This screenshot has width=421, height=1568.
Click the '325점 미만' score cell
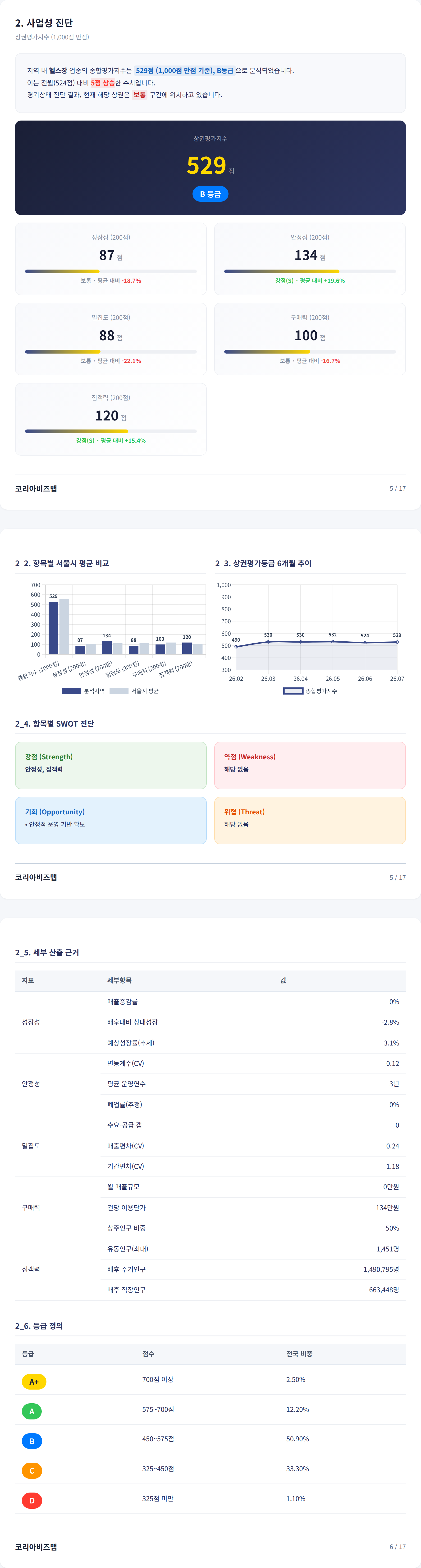pyautogui.click(x=158, y=1499)
